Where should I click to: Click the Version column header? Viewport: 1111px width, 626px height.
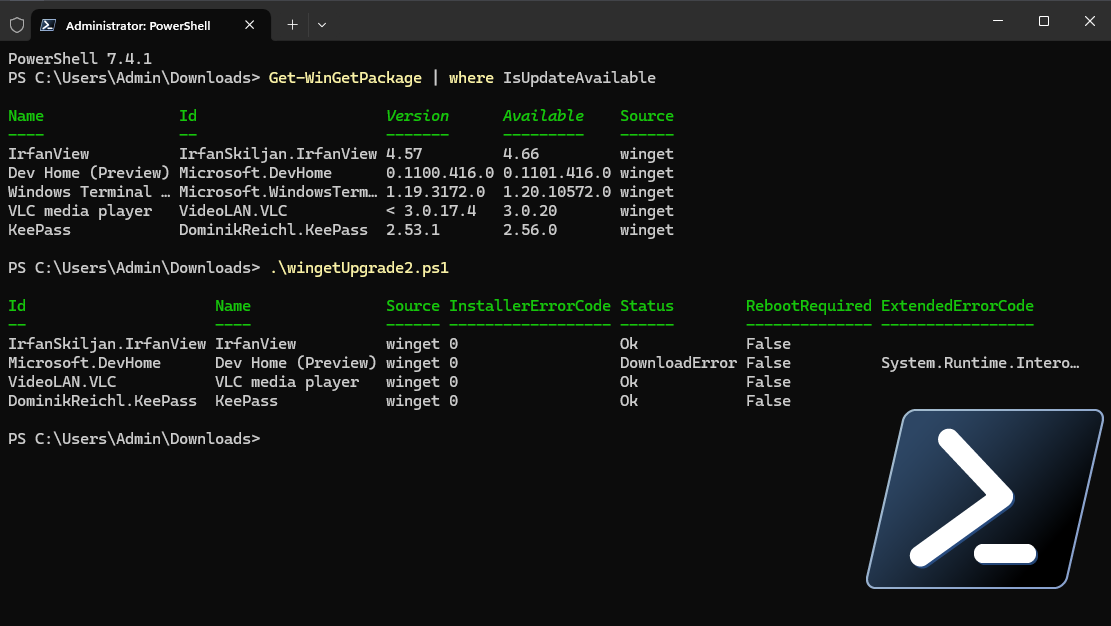click(x=417, y=116)
